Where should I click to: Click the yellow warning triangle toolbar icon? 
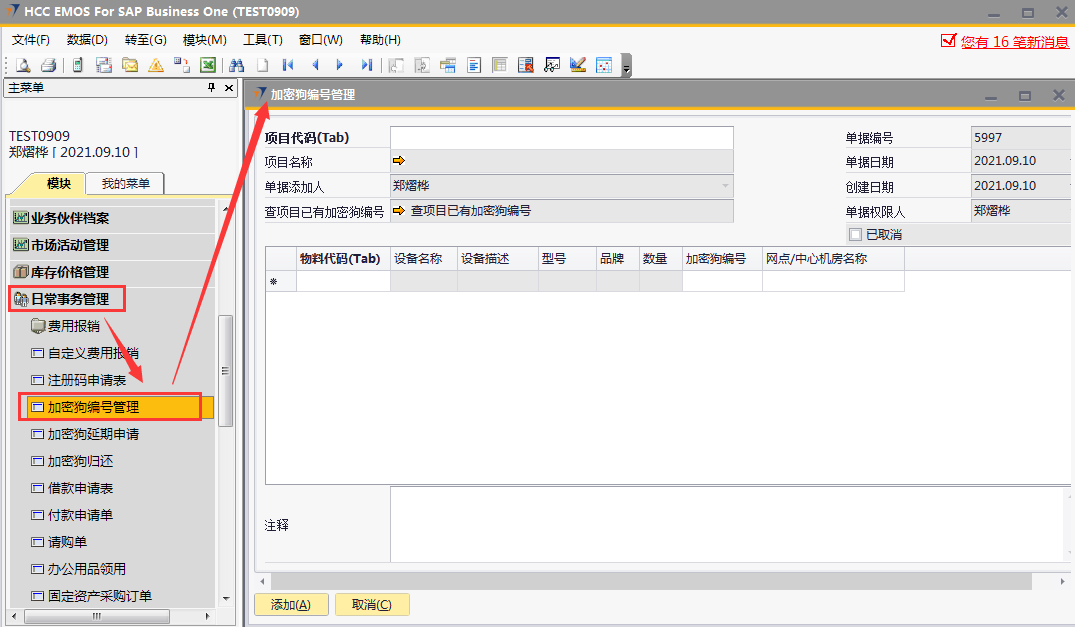tap(156, 65)
